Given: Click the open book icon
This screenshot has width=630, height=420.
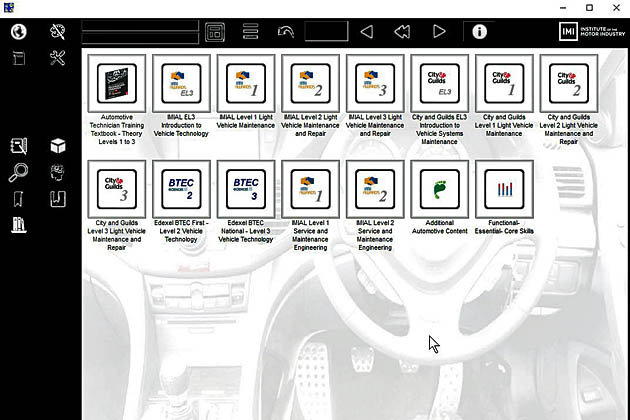Looking at the screenshot, I should click(x=58, y=199).
